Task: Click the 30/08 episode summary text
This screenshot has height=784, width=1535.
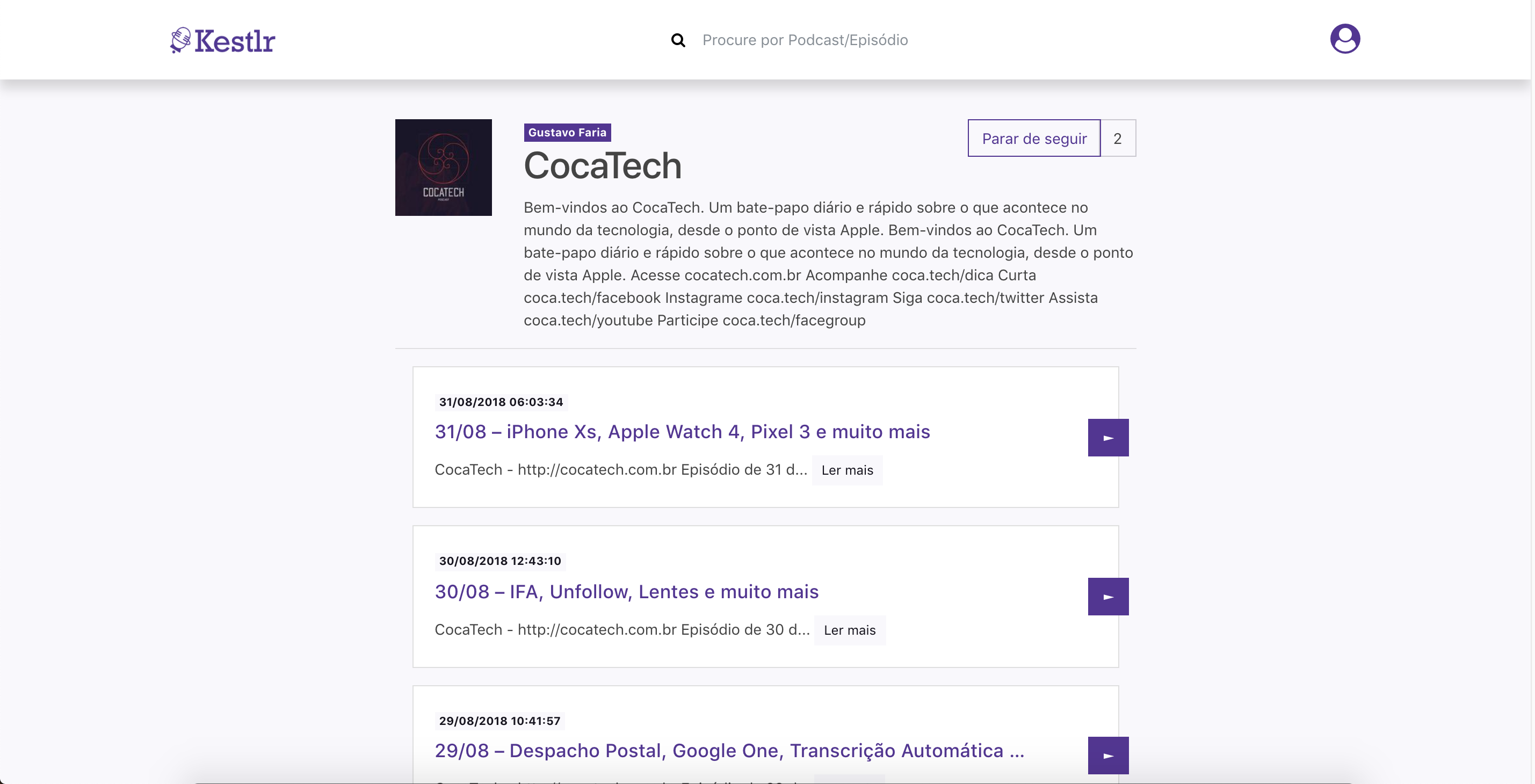Action: click(x=622, y=630)
